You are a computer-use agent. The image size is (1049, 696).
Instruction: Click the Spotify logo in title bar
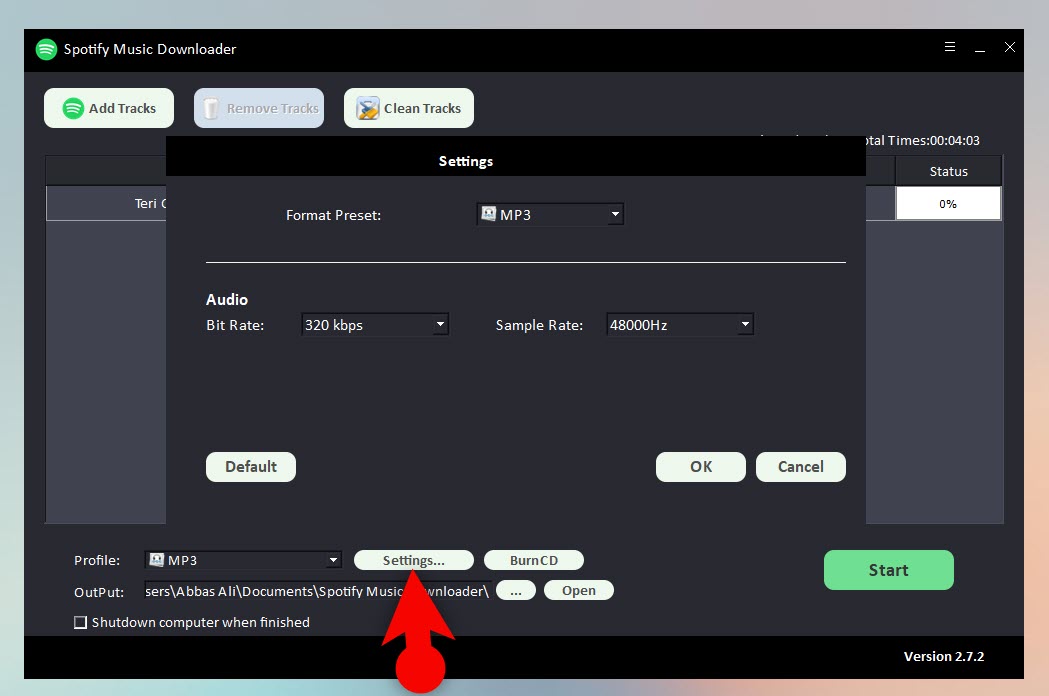pyautogui.click(x=46, y=49)
